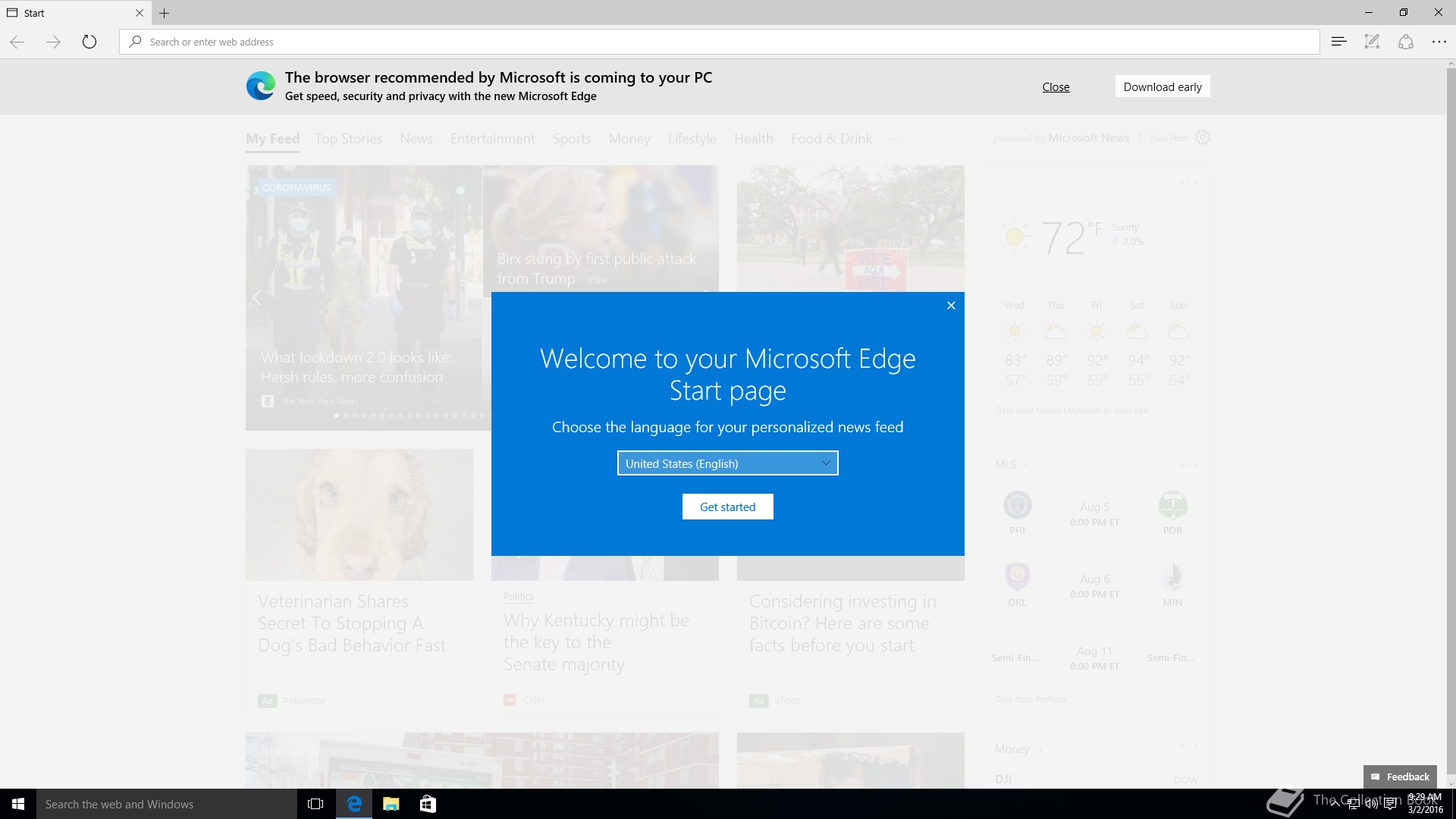Refresh the page with reload icon
This screenshot has width=1456, height=819.
pos(89,42)
